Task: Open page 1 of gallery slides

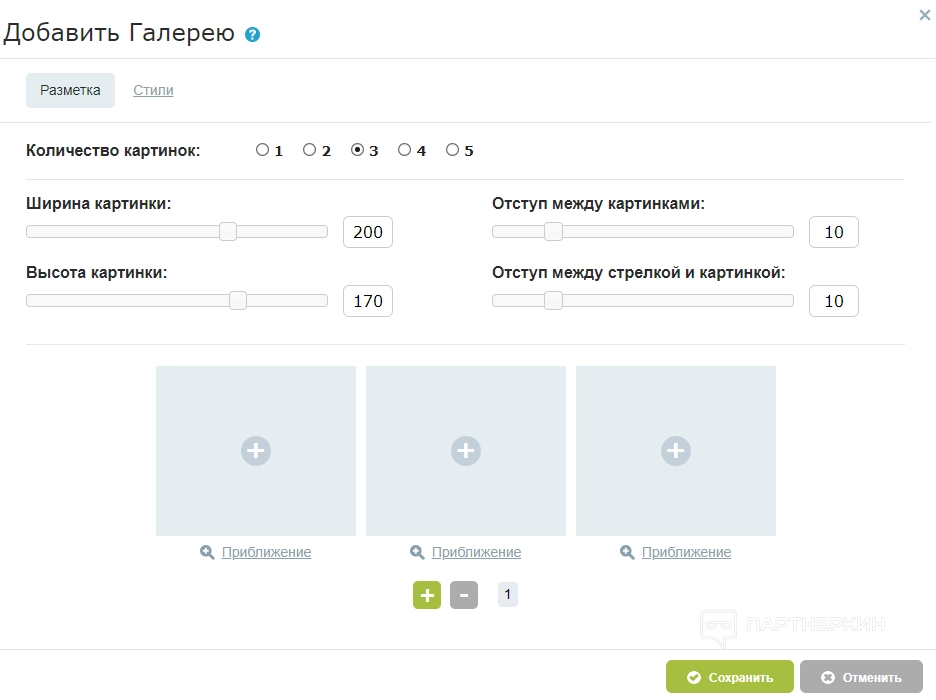Action: point(508,595)
